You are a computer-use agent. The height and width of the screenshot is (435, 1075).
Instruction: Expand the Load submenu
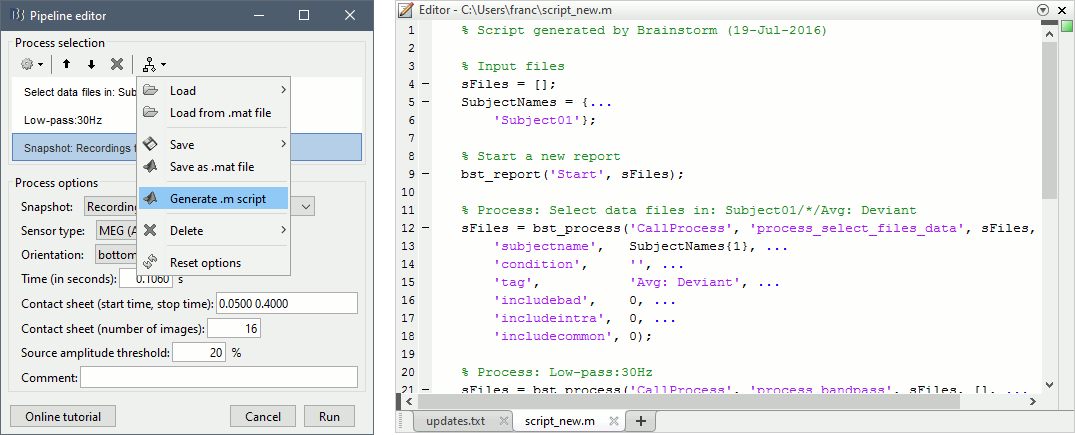pyautogui.click(x=213, y=90)
